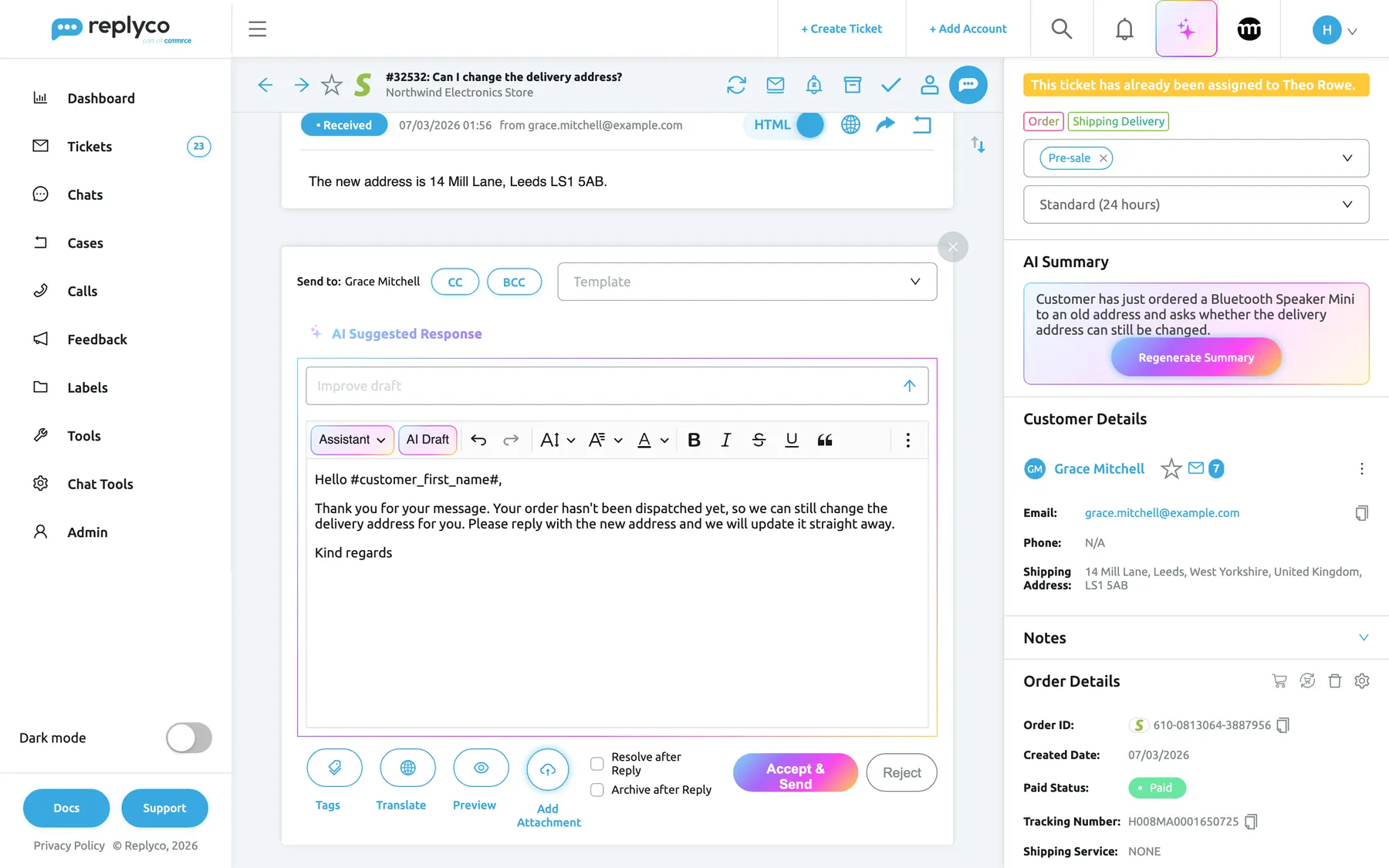Toggle the sidebar hamburger menu
Image resolution: width=1389 pixels, height=868 pixels.
coord(257,29)
